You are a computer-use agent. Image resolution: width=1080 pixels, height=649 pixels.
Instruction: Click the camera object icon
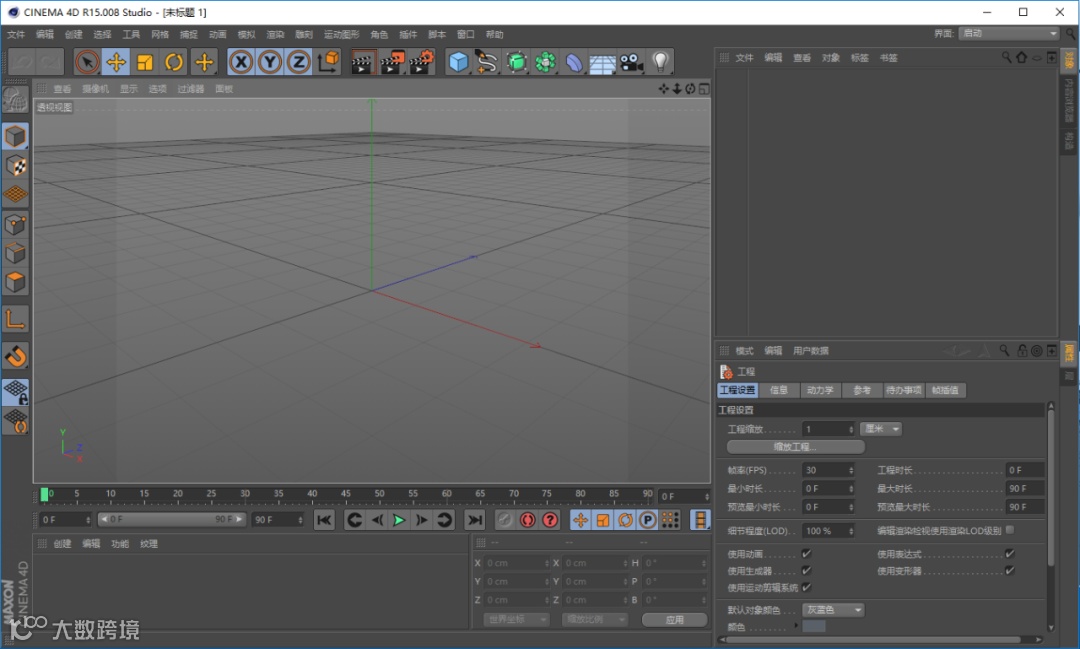click(x=630, y=62)
